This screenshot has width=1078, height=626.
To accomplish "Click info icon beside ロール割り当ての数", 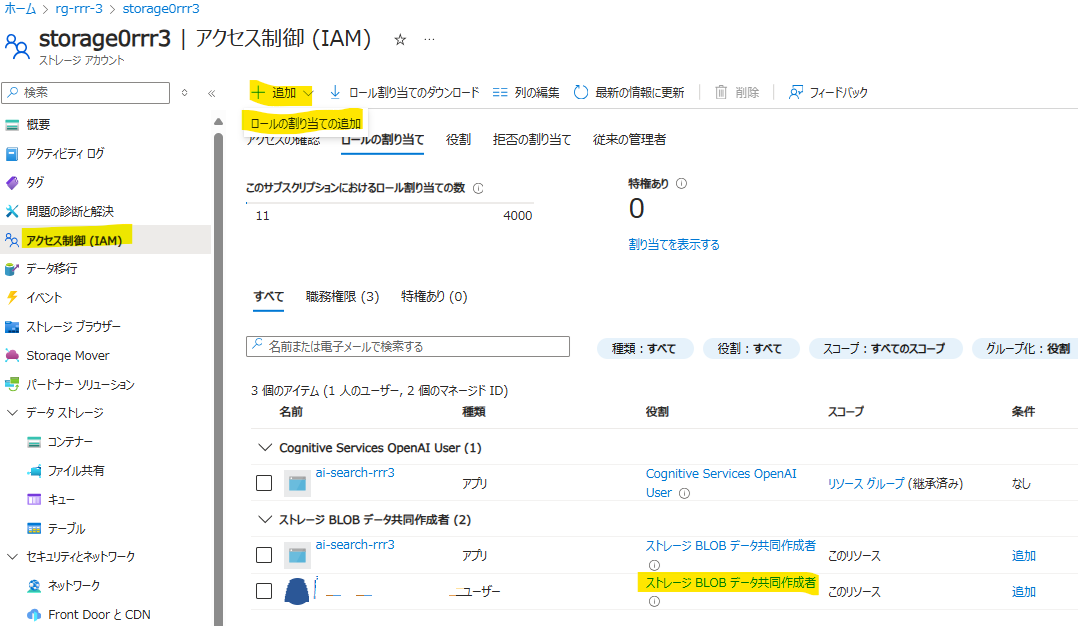I will tap(478, 188).
